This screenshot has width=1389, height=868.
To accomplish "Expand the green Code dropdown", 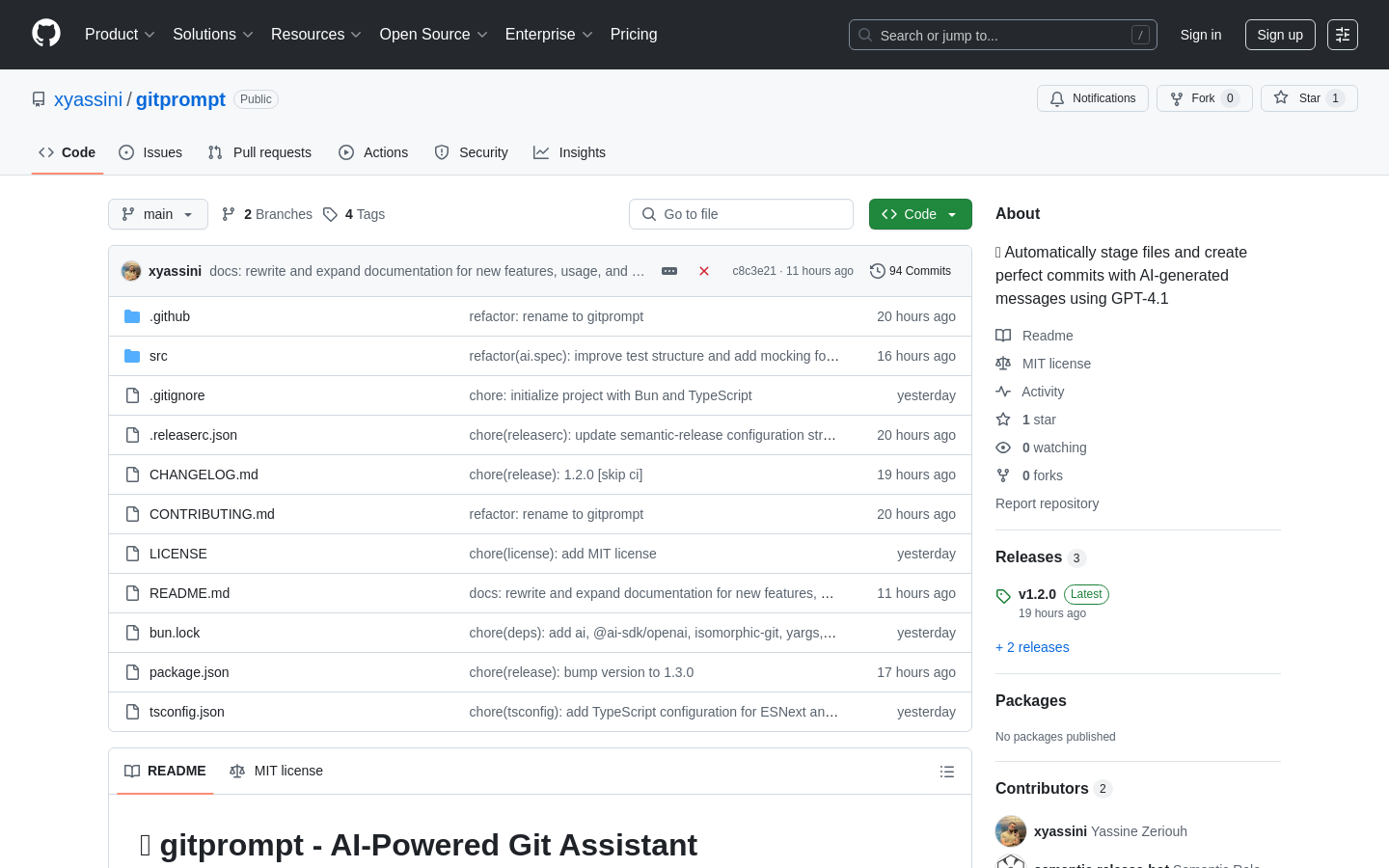I will [920, 214].
